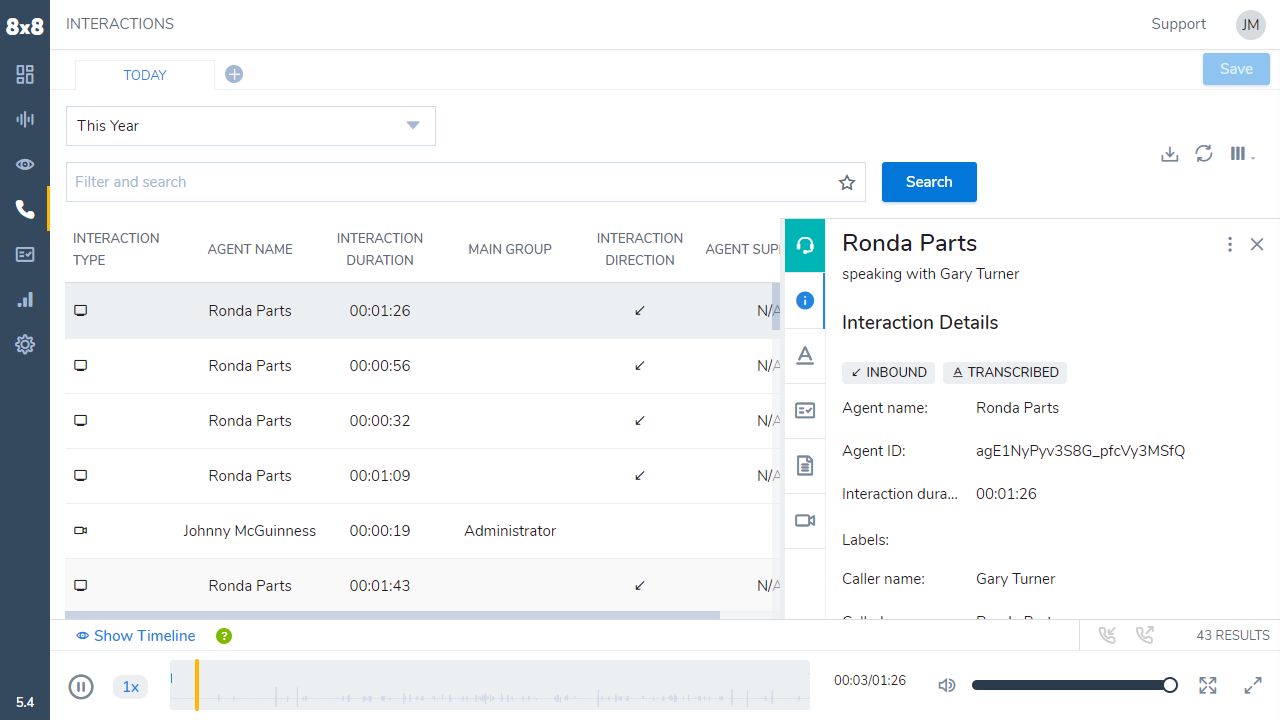Open the transcription panel icon

coord(805,355)
